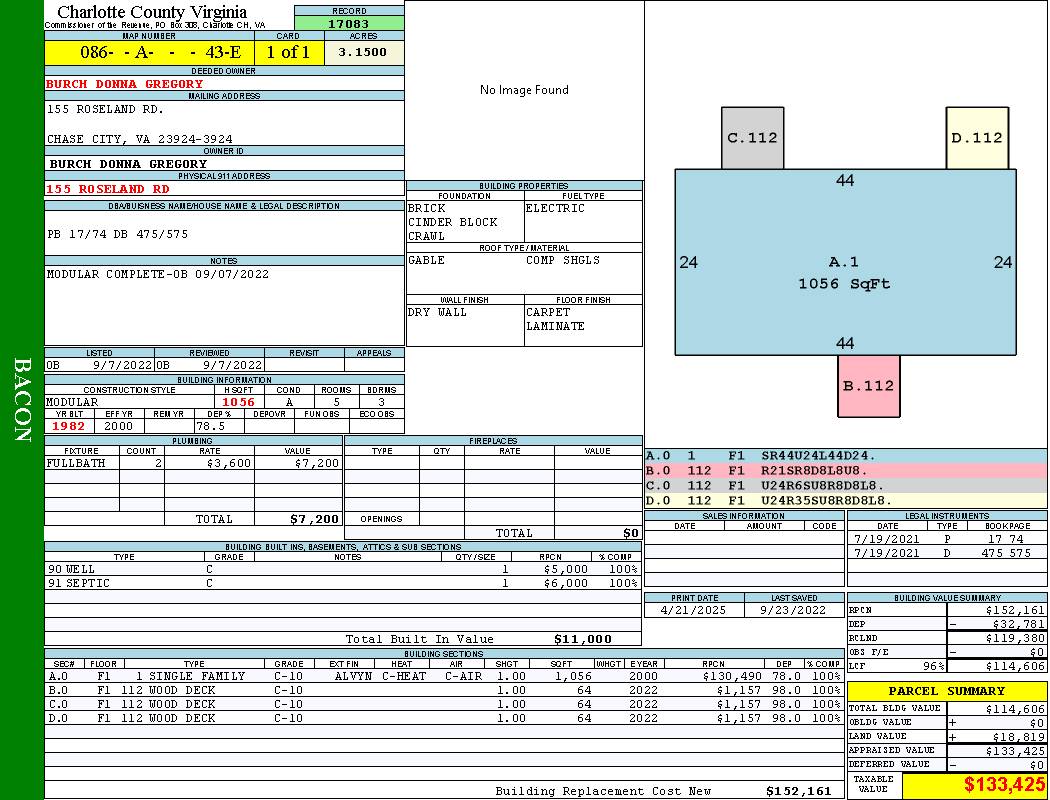
Task: Select section C.112 in the sketch
Action: coord(753,138)
